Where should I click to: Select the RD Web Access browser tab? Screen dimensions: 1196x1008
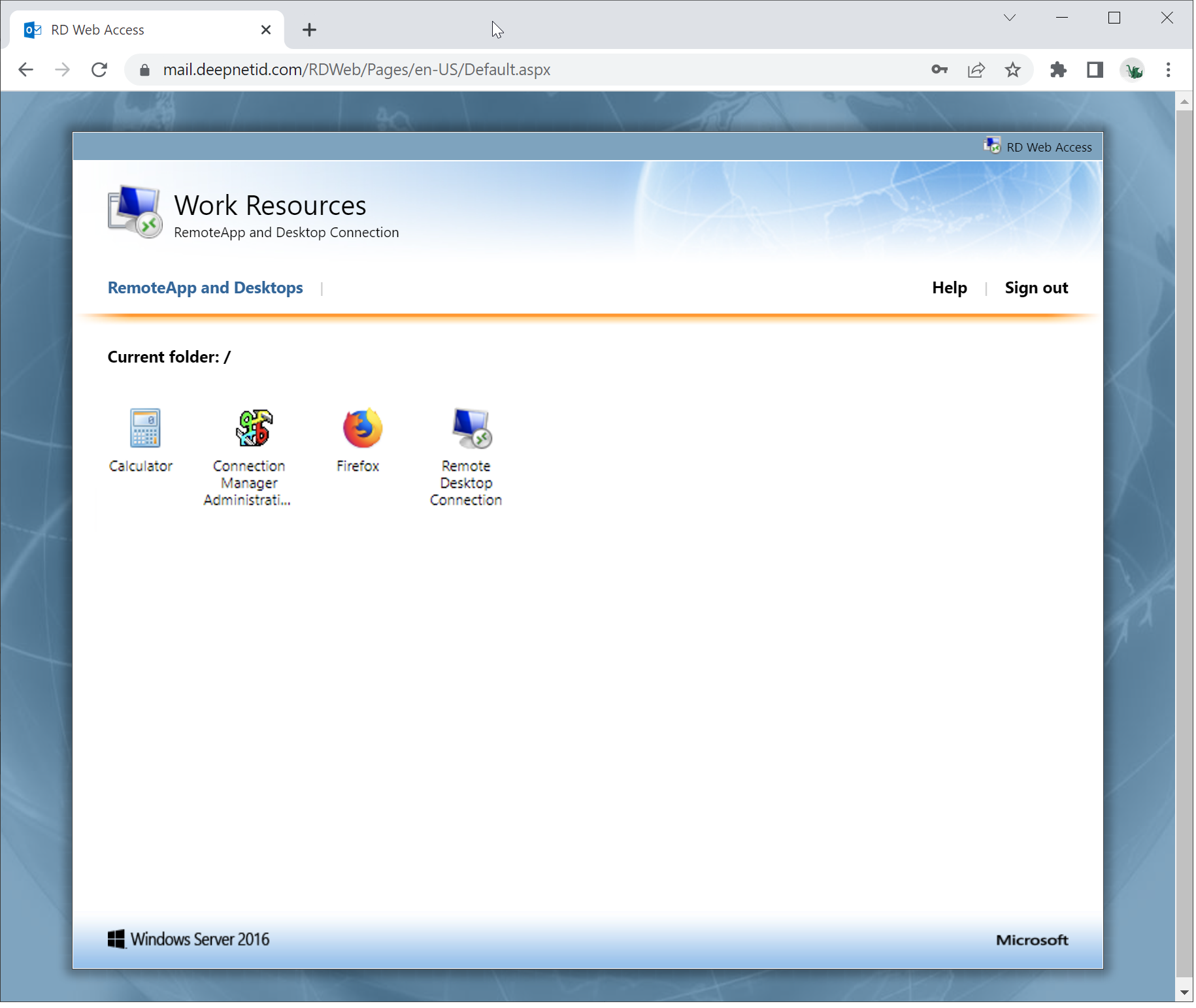pyautogui.click(x=147, y=30)
